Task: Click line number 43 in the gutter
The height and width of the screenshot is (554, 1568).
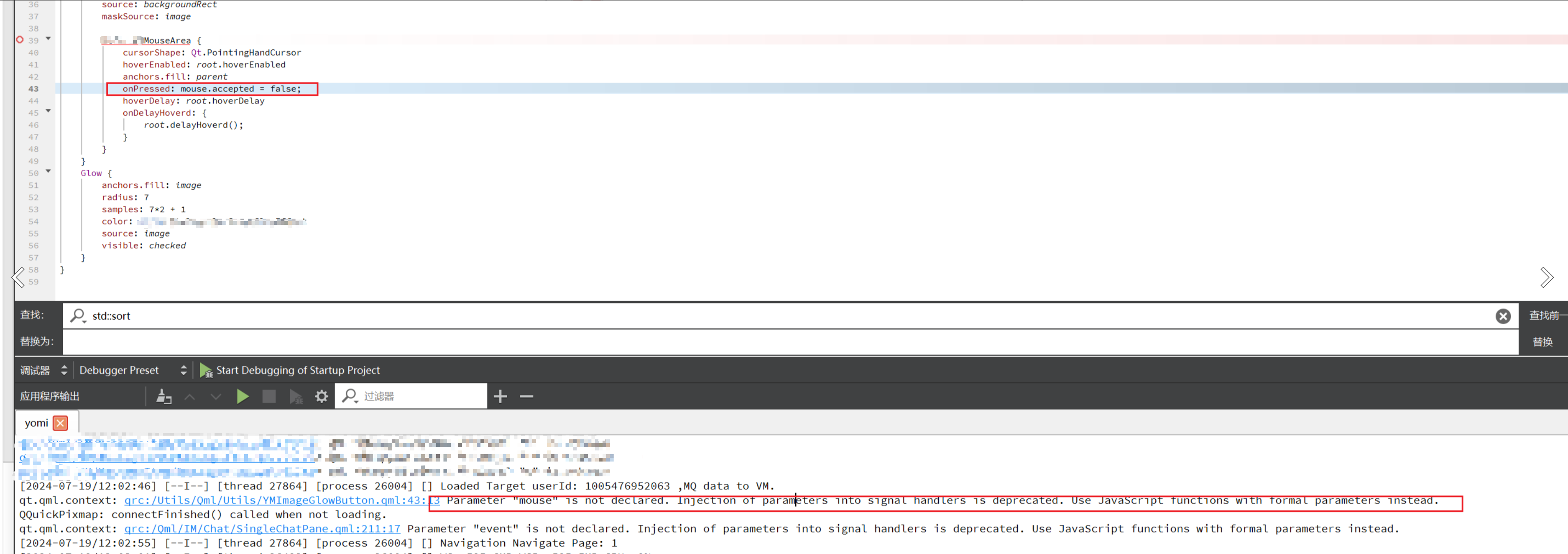Action: click(33, 89)
